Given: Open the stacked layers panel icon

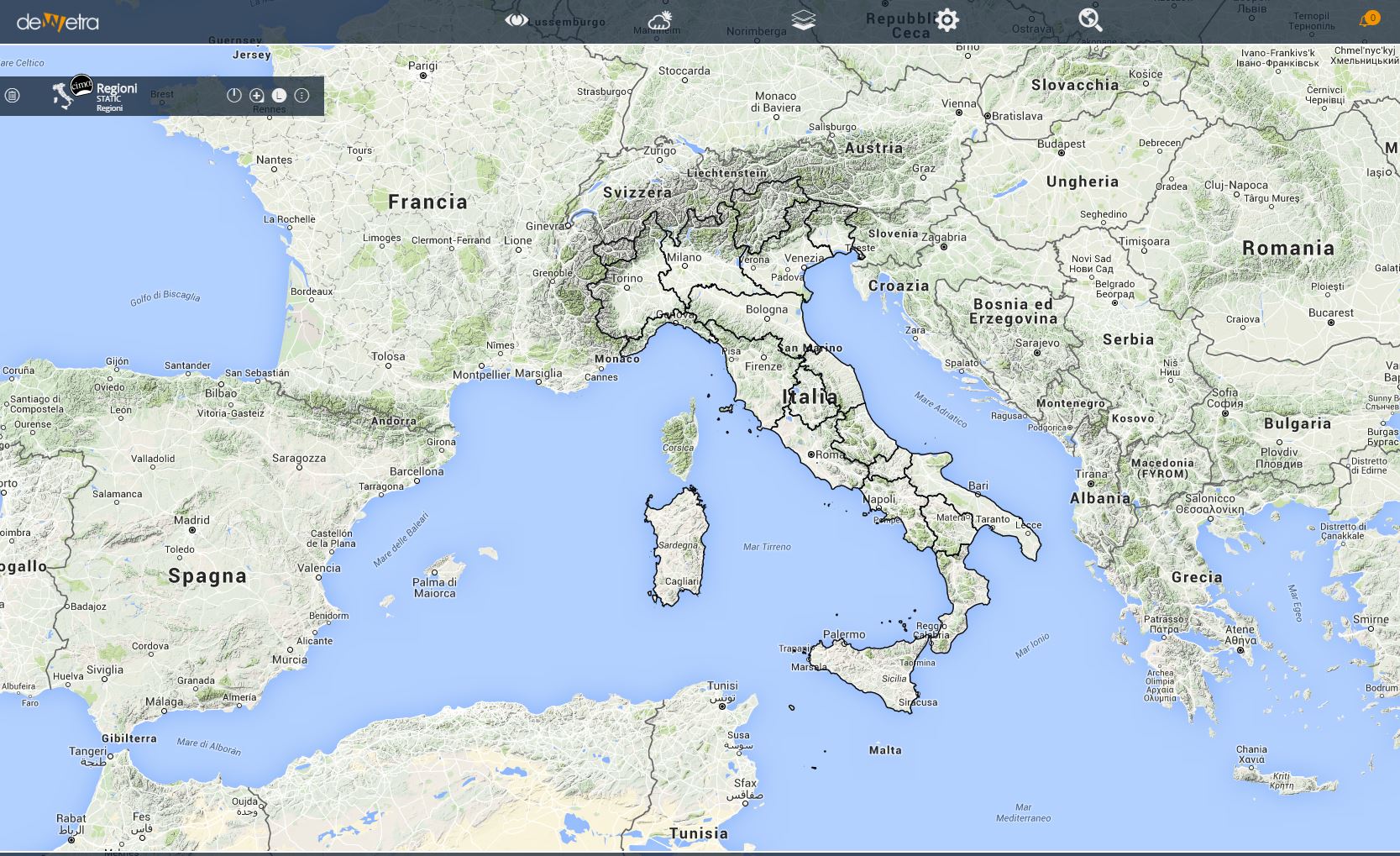Looking at the screenshot, I should (803, 21).
